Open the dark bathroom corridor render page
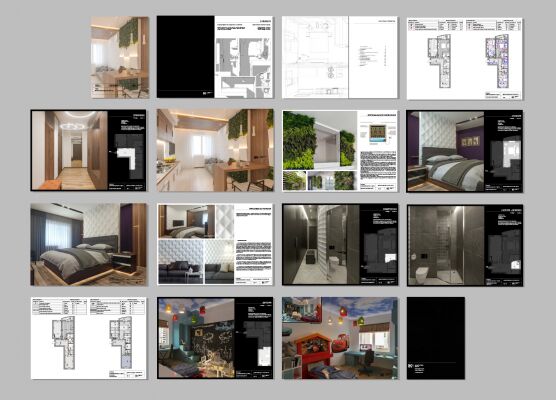This screenshot has height=400, width=556. pyautogui.click(x=340, y=244)
